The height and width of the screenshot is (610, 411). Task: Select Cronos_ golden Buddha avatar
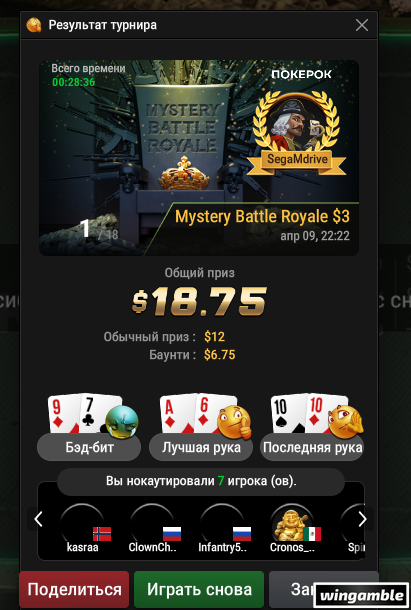coord(292,524)
